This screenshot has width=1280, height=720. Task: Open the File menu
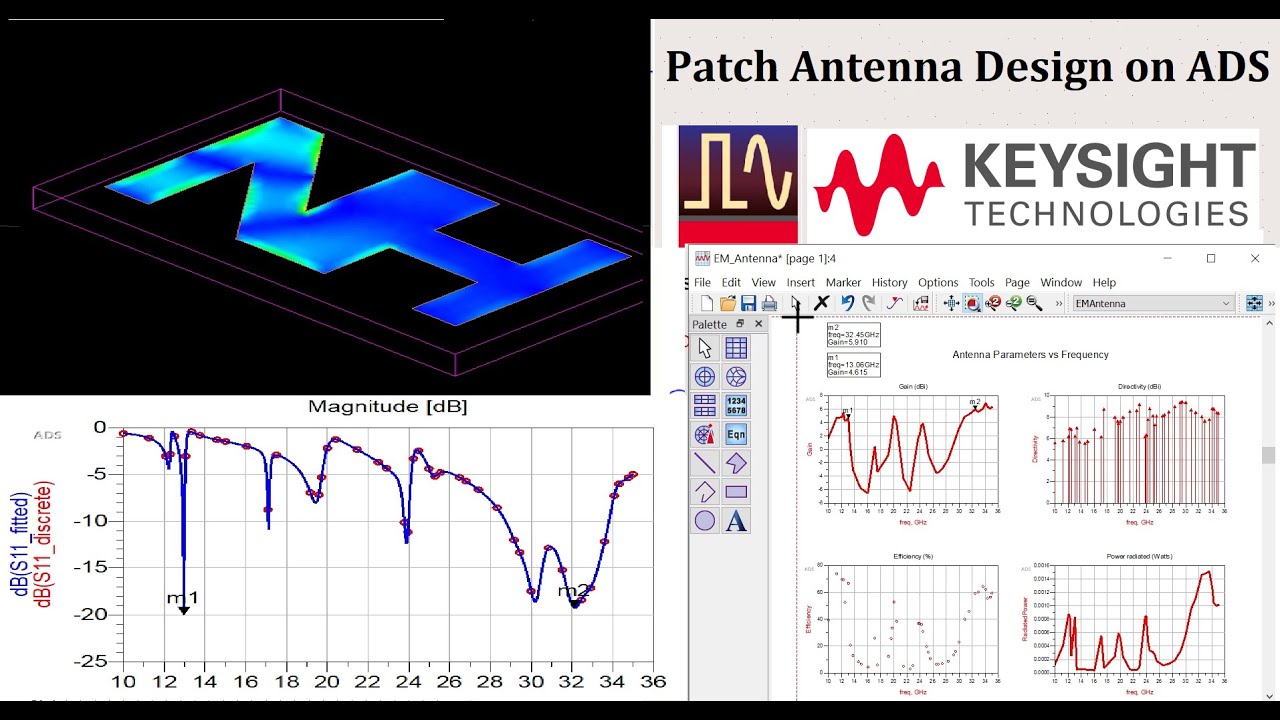pos(702,282)
